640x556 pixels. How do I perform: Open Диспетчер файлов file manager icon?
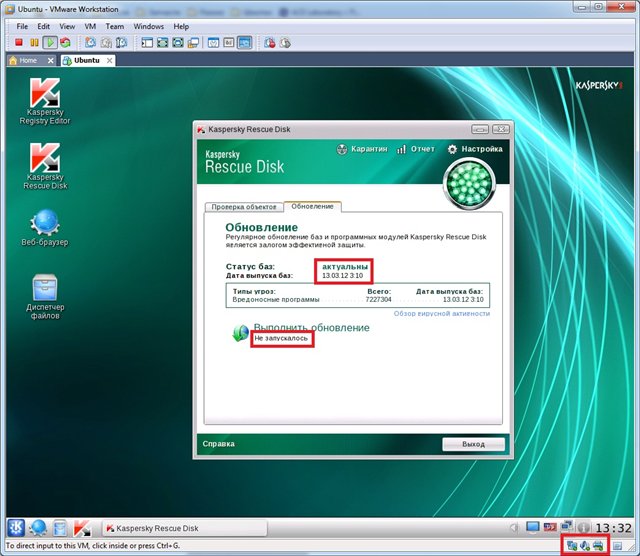point(45,289)
